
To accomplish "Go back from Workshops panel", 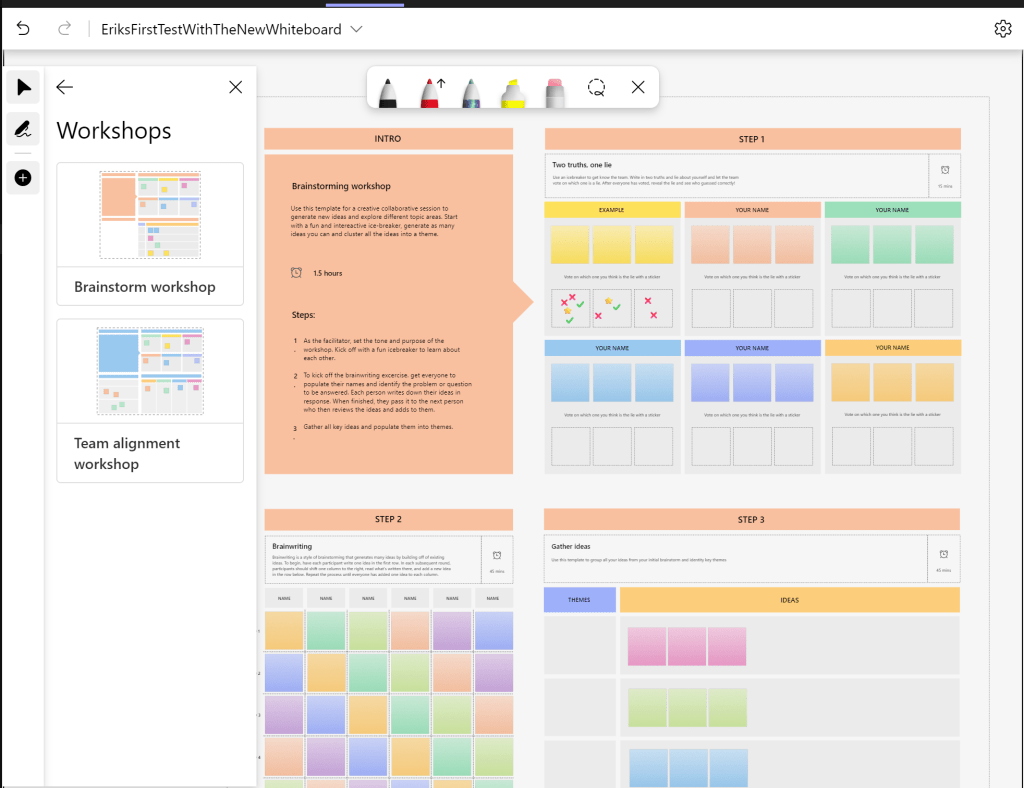I will click(x=65, y=88).
